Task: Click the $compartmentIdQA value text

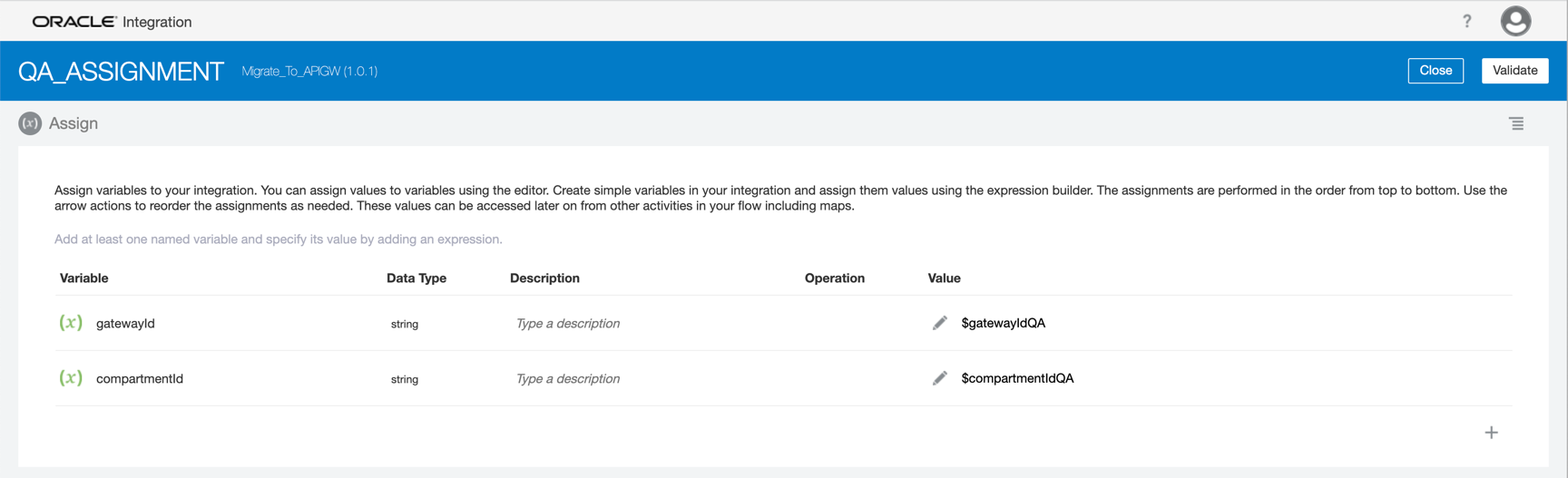Action: [x=1017, y=378]
